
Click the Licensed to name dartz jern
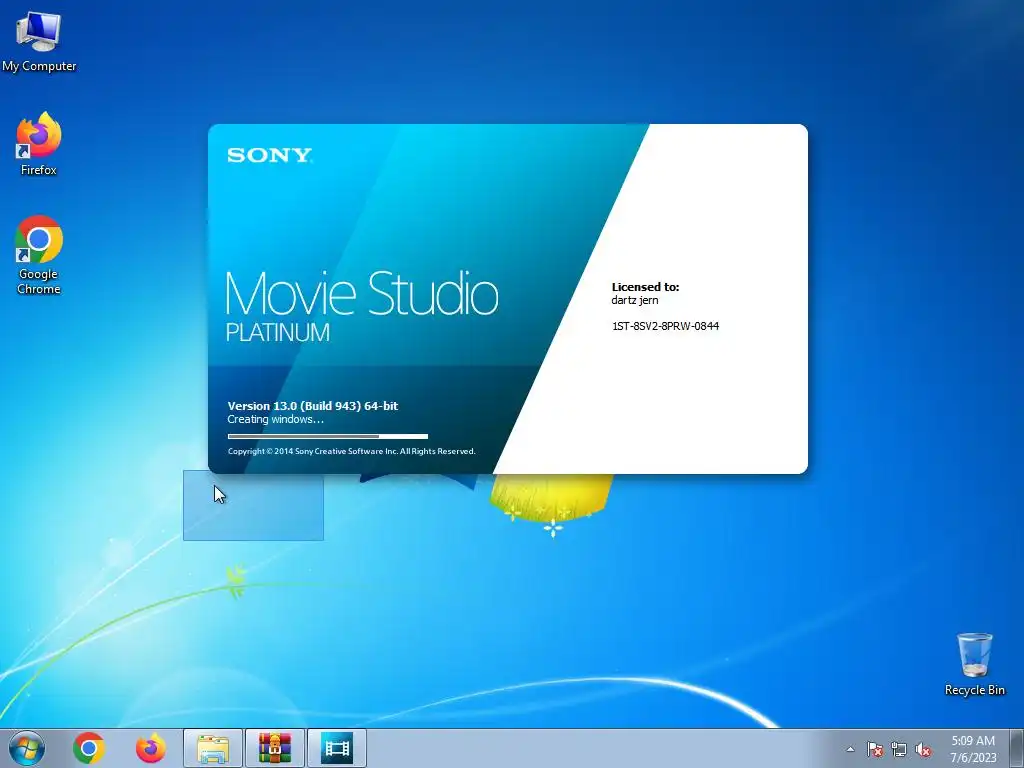coord(635,300)
